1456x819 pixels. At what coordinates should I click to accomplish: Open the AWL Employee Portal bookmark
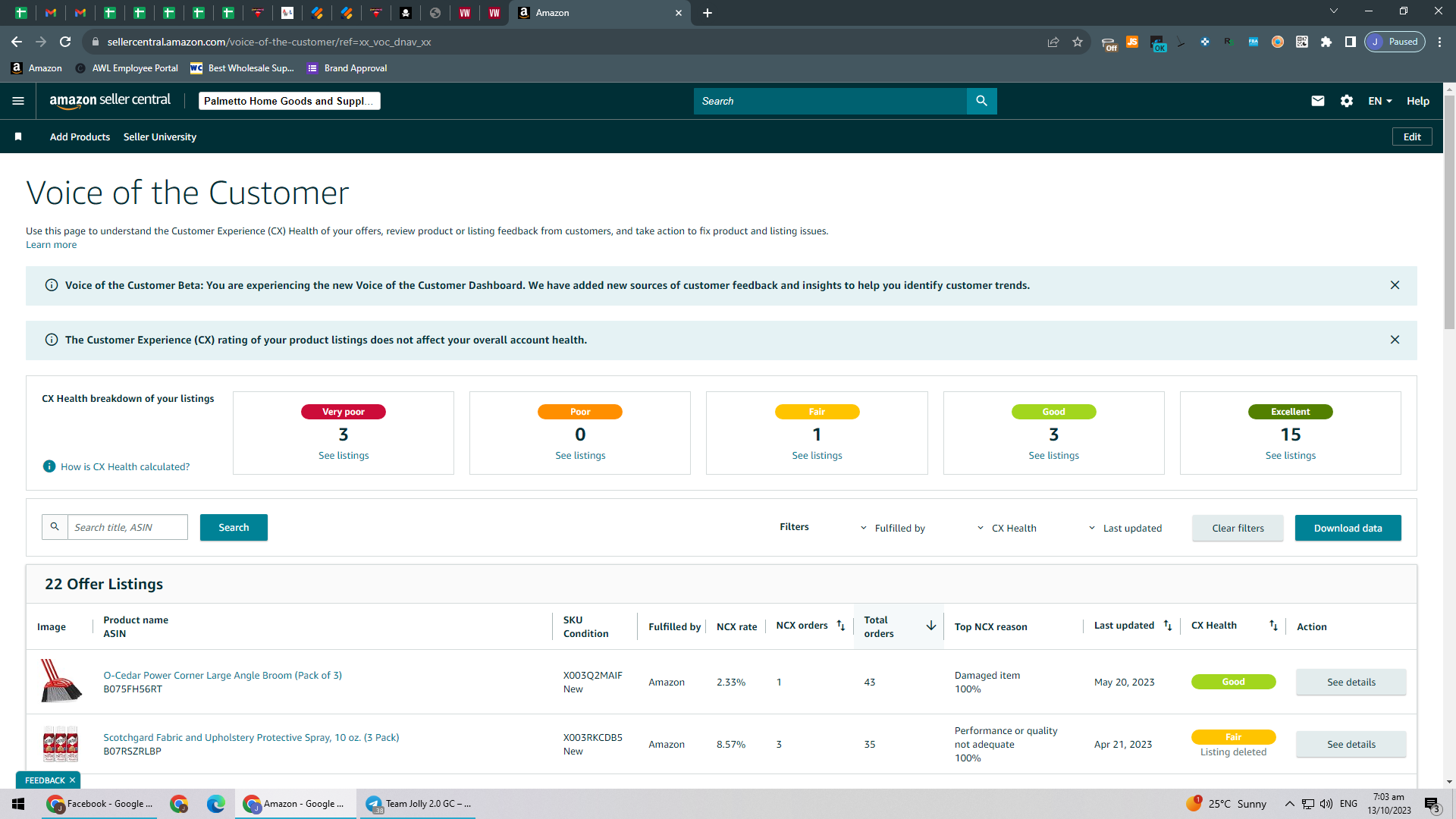coord(127,68)
